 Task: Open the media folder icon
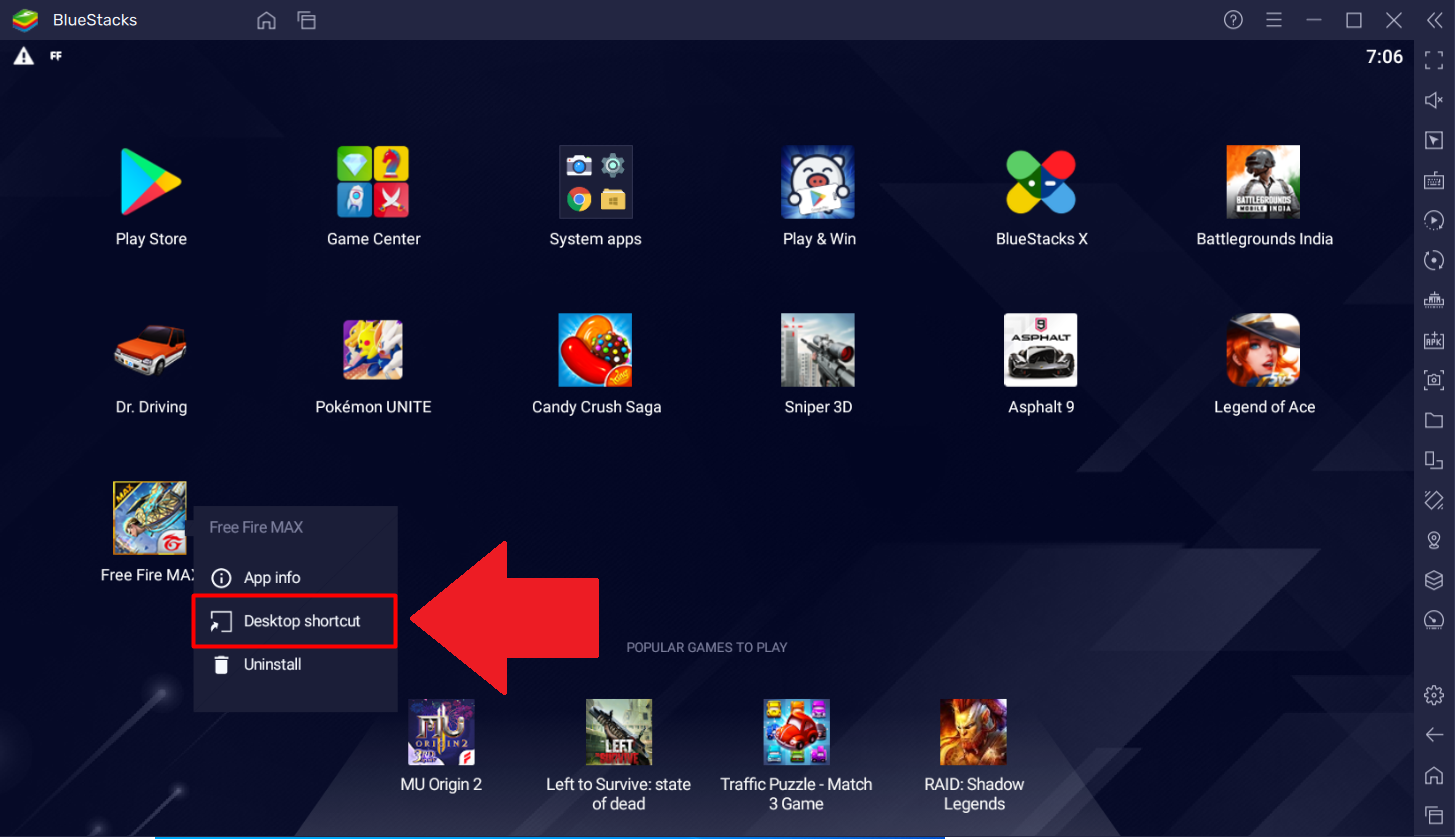point(1434,420)
